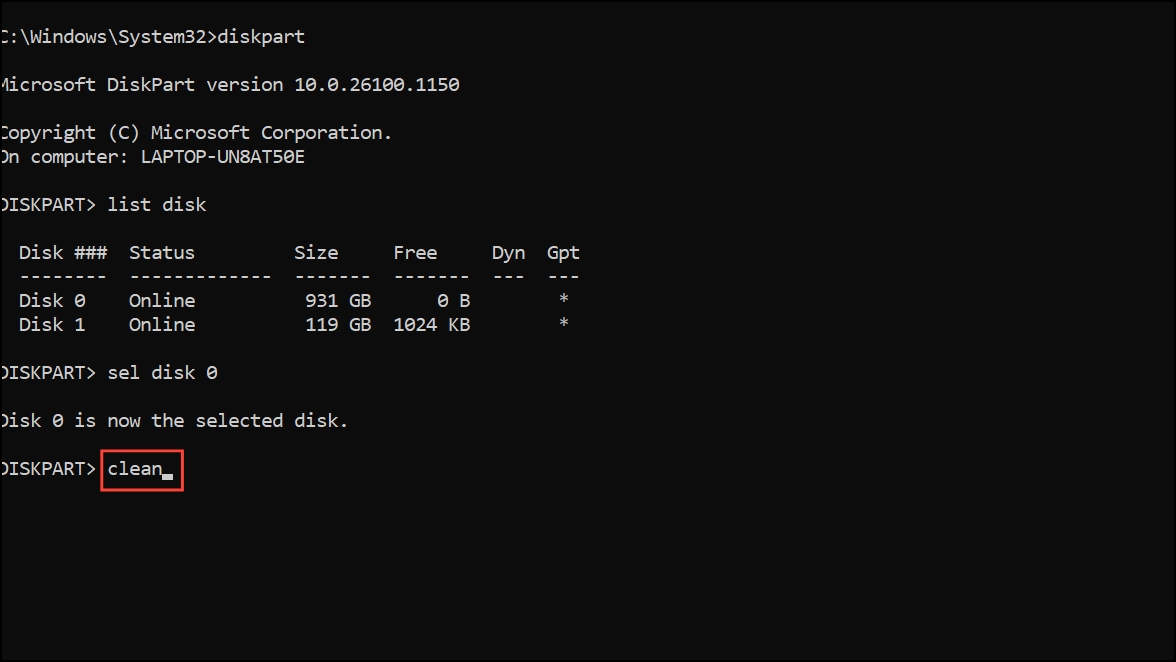Image resolution: width=1176 pixels, height=662 pixels.
Task: Click 'Disk 0 is now the selected disk' message
Action: tap(174, 421)
